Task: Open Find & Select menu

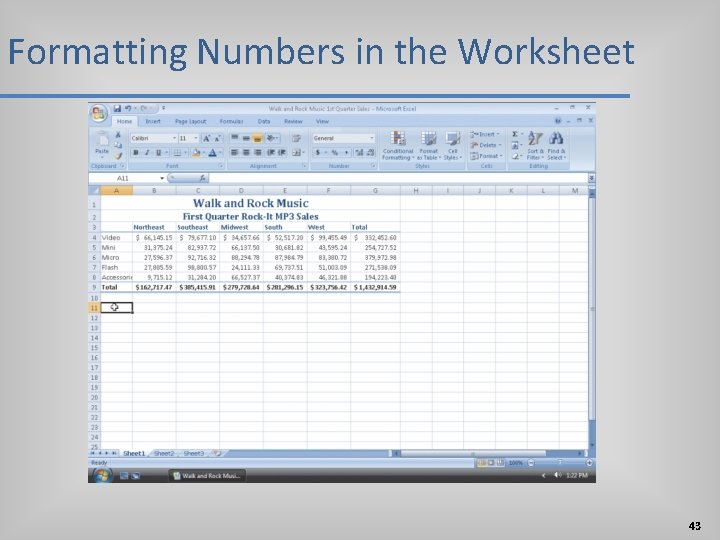Action: (556, 146)
